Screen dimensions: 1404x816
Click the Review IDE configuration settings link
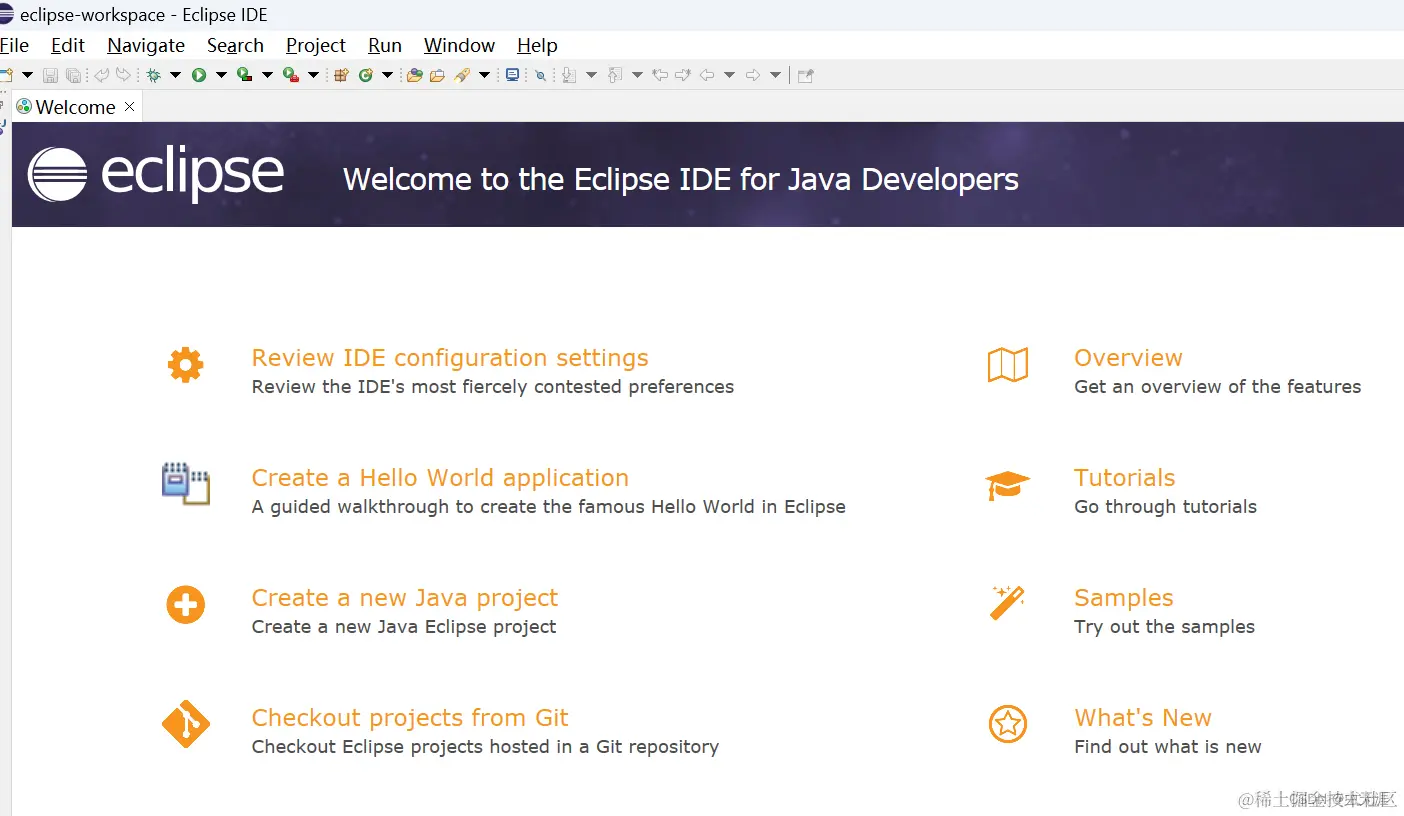point(450,358)
